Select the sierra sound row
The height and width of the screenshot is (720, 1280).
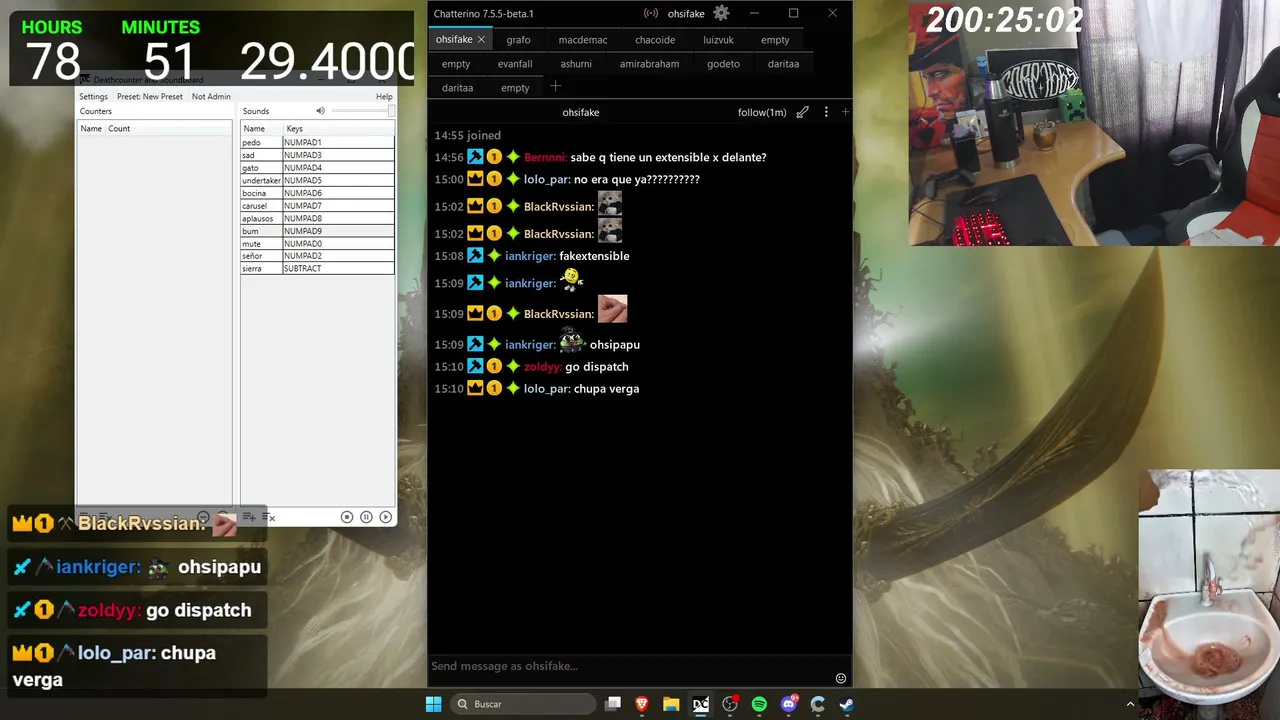coord(317,269)
